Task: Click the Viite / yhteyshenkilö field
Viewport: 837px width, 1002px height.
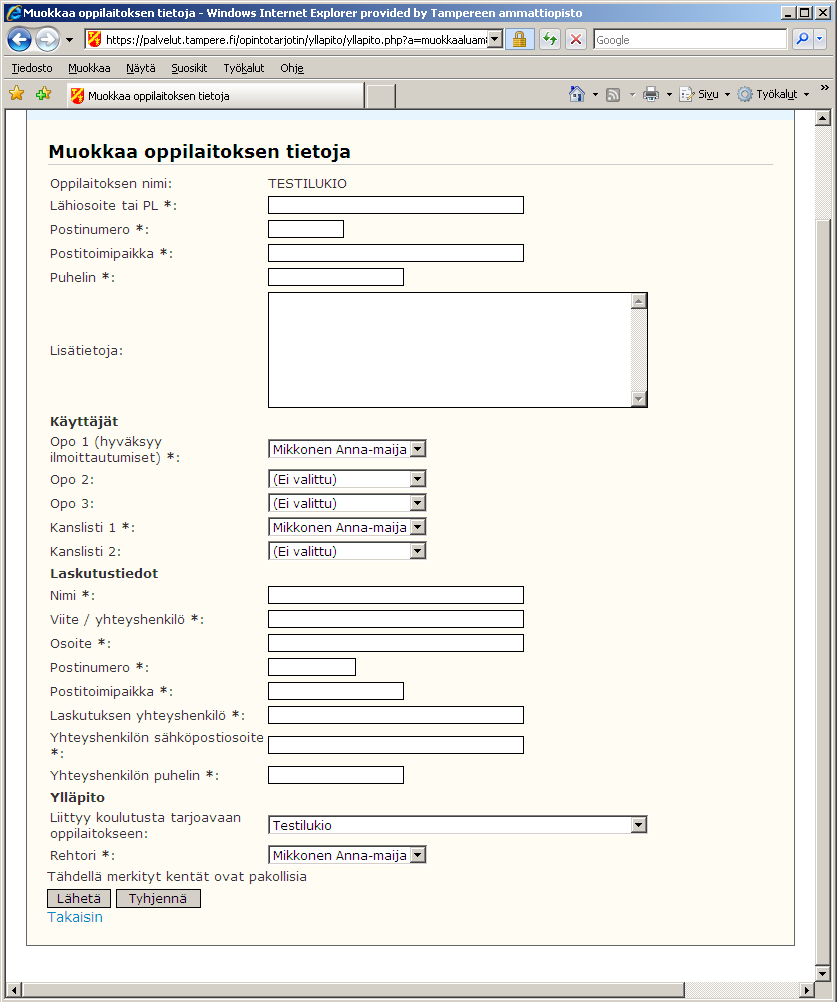Action: pos(395,619)
